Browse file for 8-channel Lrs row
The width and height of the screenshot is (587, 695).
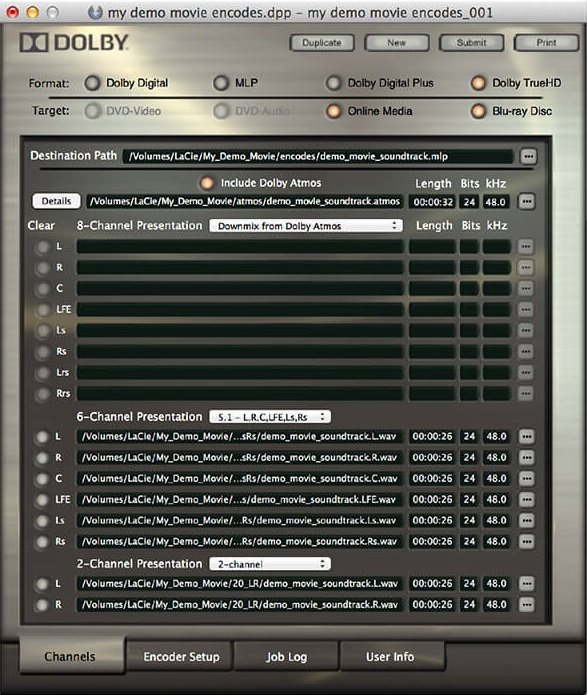(x=525, y=372)
